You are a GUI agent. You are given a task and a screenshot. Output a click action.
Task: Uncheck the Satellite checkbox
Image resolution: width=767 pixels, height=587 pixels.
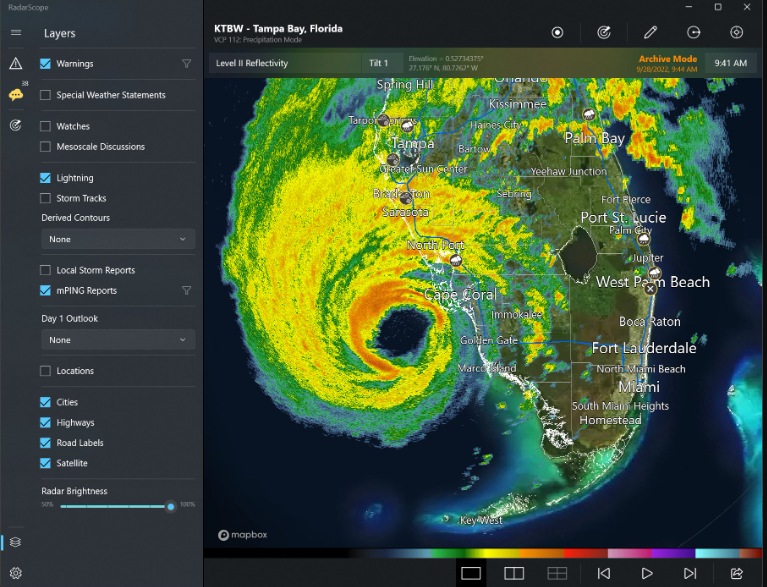tap(45, 463)
